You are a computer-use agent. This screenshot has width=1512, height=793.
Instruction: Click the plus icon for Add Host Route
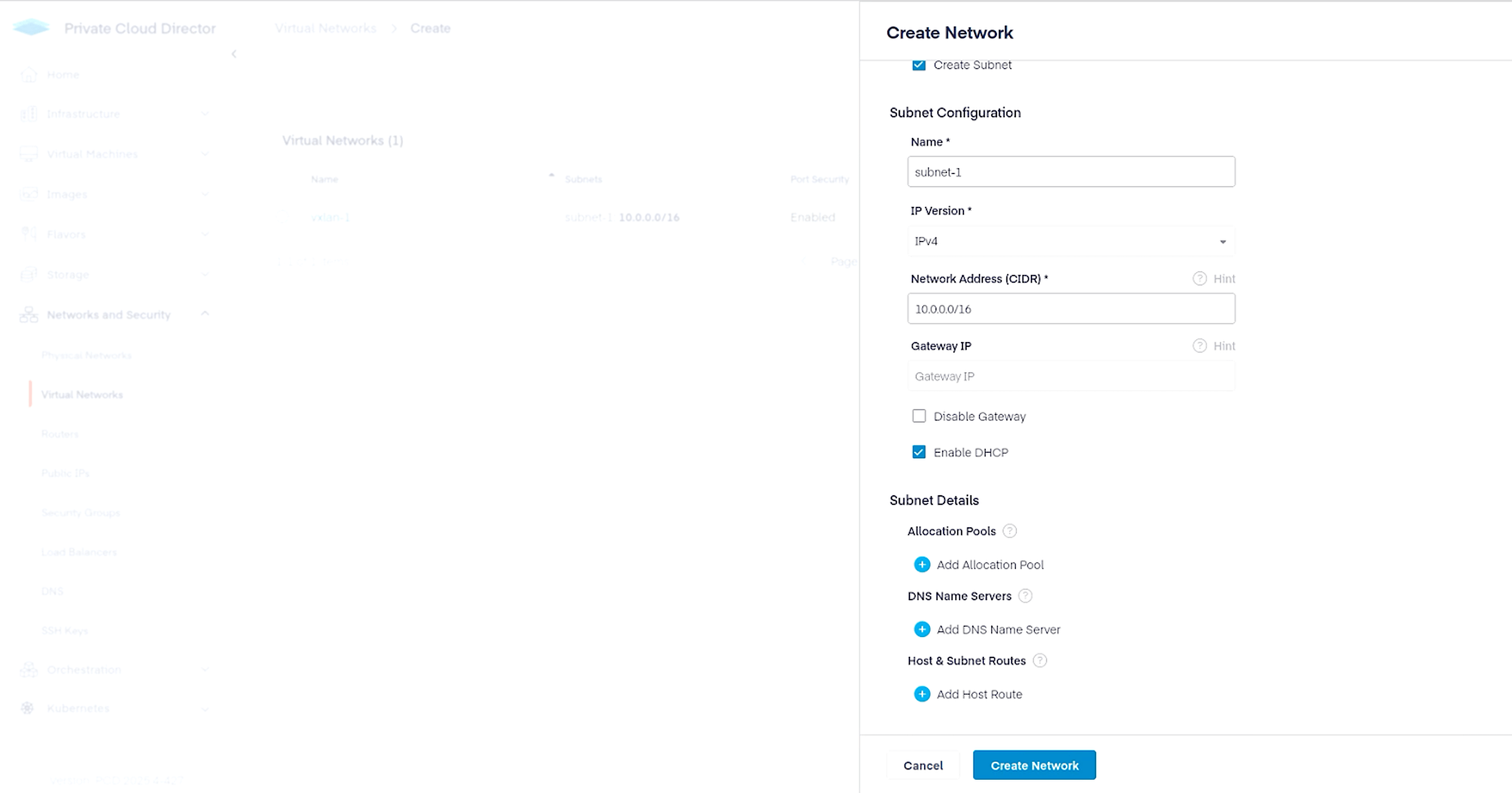(921, 694)
